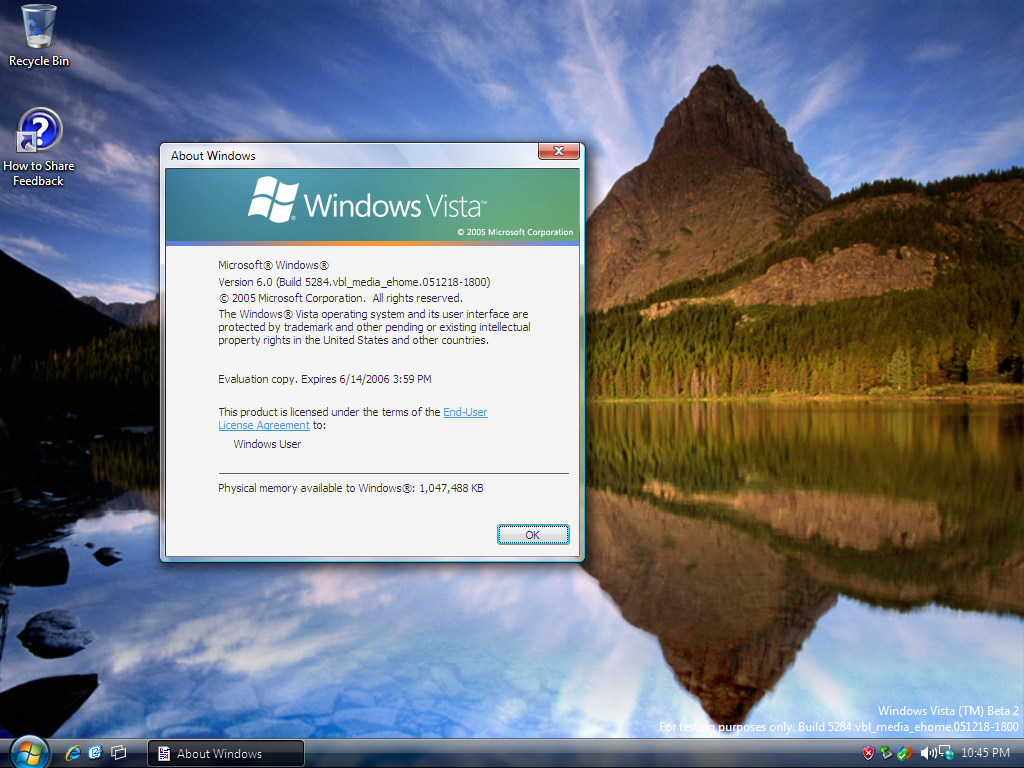This screenshot has height=768, width=1024.
Task: Select the Recycle Bin desktop icon
Action: point(39,36)
